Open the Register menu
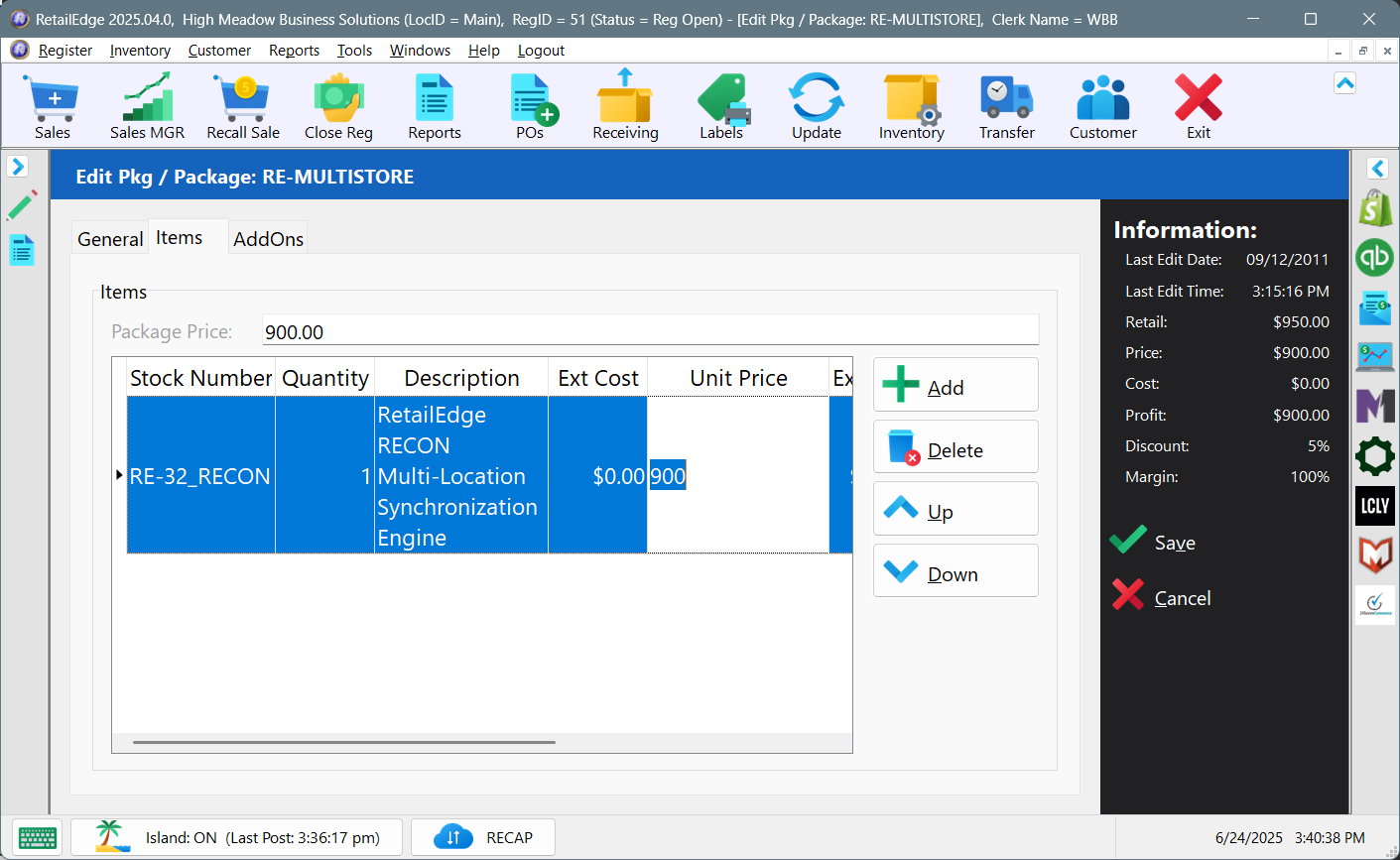The width and height of the screenshot is (1400, 860). point(65,51)
